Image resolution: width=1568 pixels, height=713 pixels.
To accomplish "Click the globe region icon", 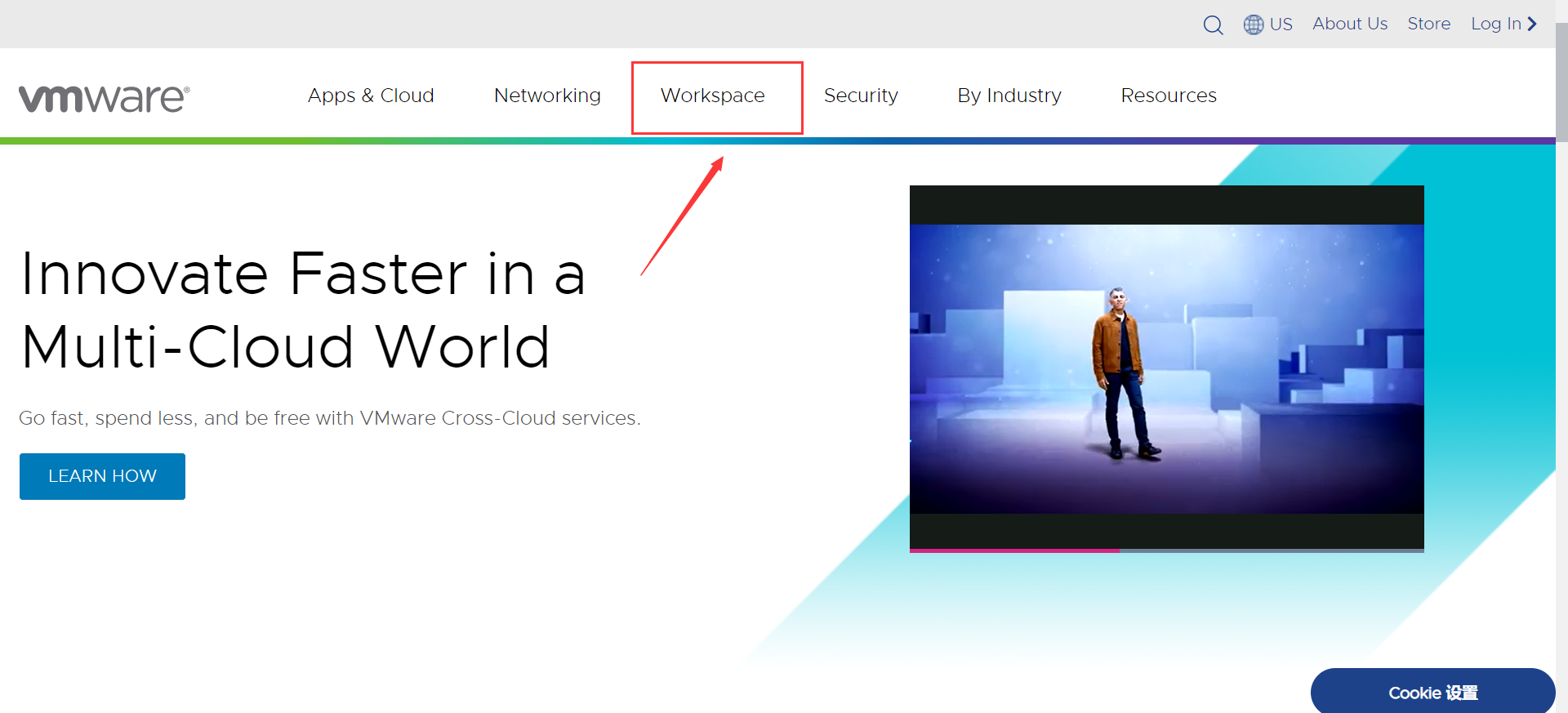I will 1254,25.
